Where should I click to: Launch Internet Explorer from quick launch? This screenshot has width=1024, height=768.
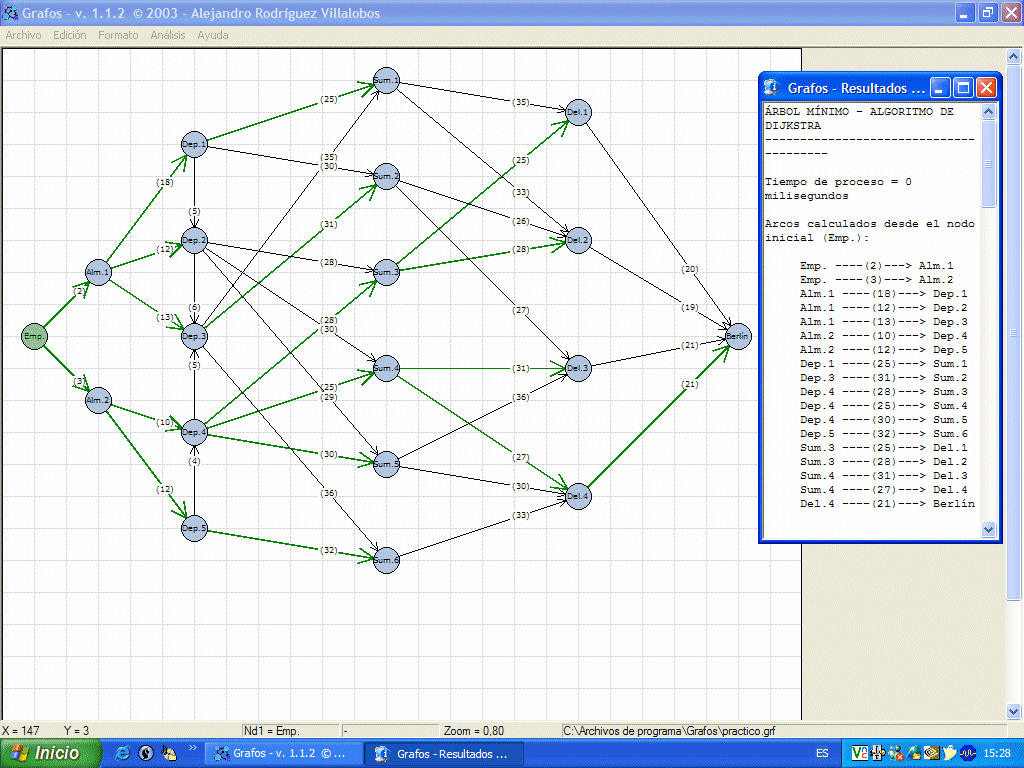(x=123, y=753)
